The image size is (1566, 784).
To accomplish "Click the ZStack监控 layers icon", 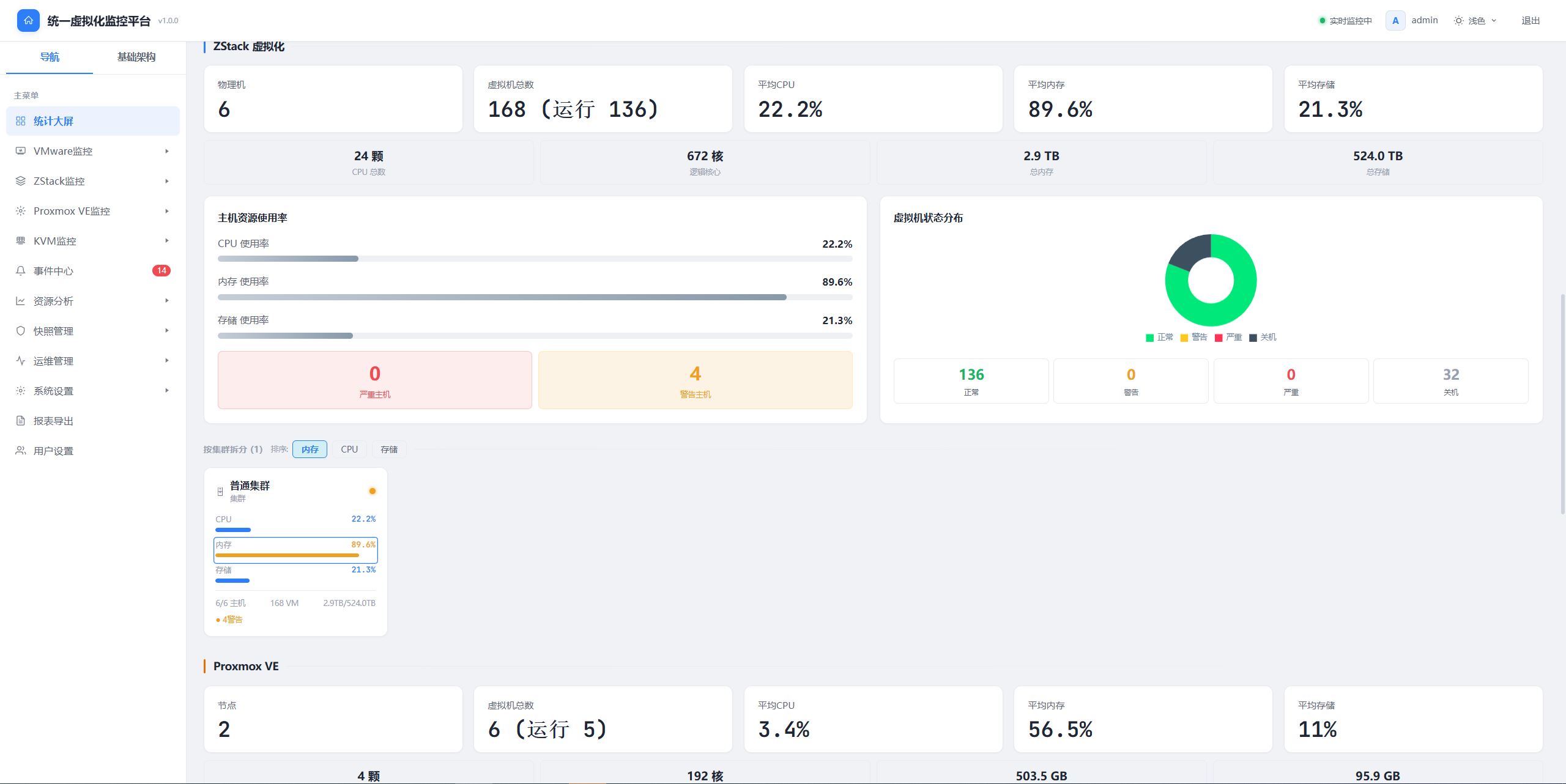I will click(21, 181).
